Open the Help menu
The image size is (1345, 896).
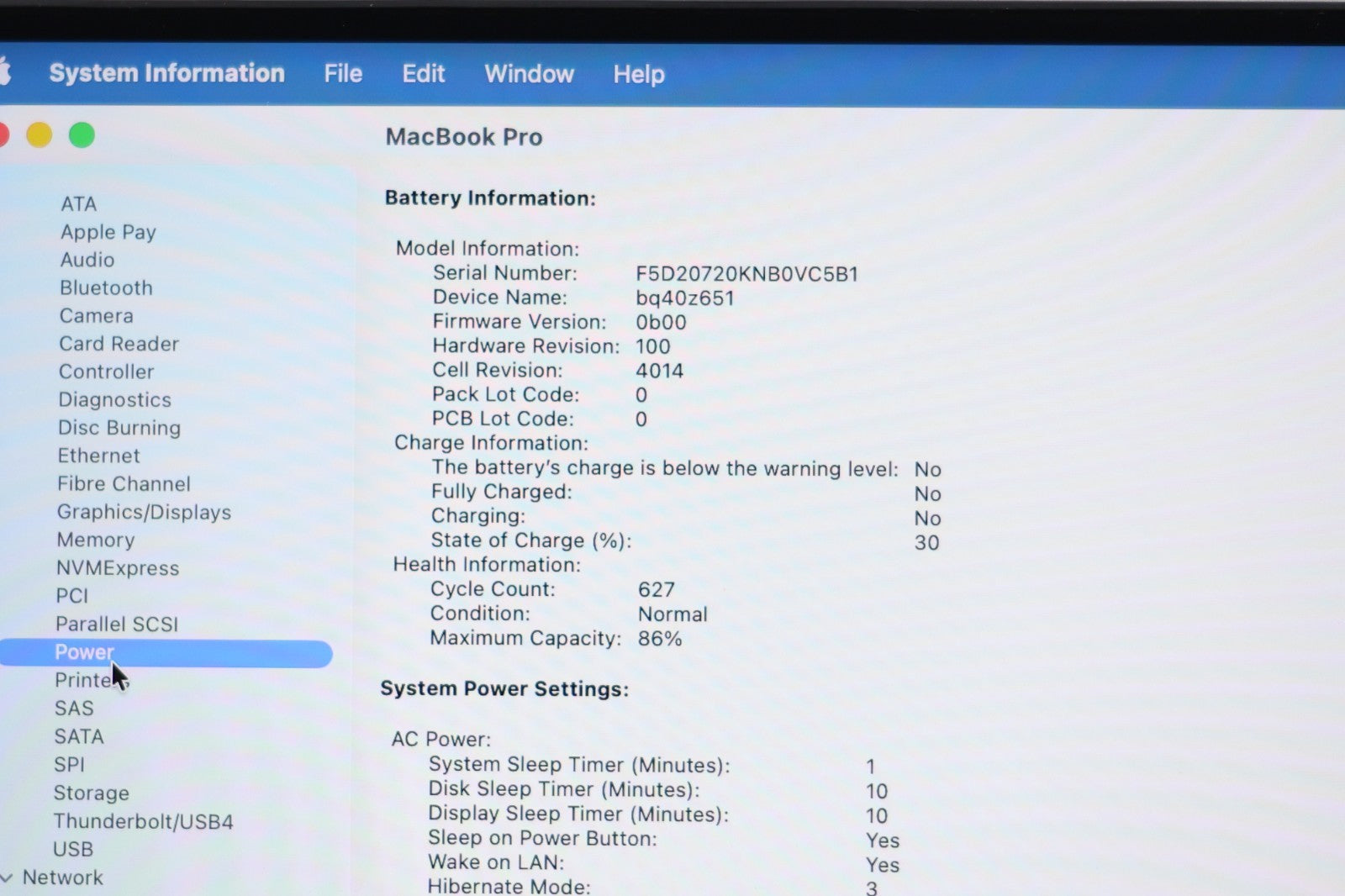(x=638, y=75)
